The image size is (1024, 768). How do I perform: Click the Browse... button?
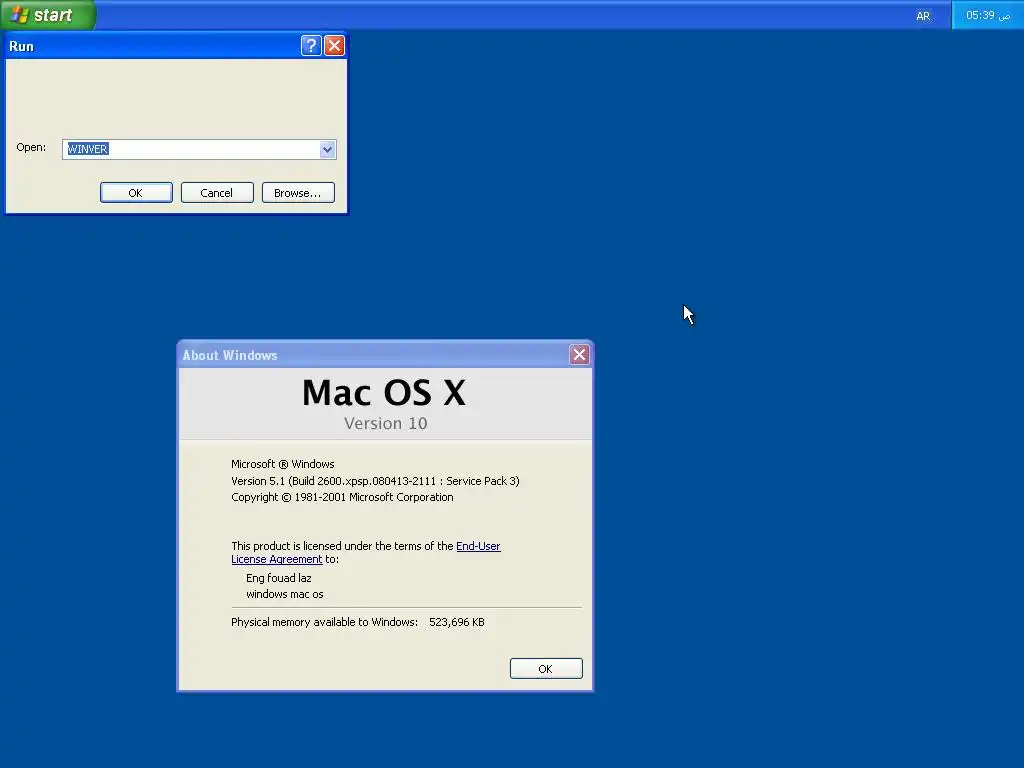[x=298, y=193]
